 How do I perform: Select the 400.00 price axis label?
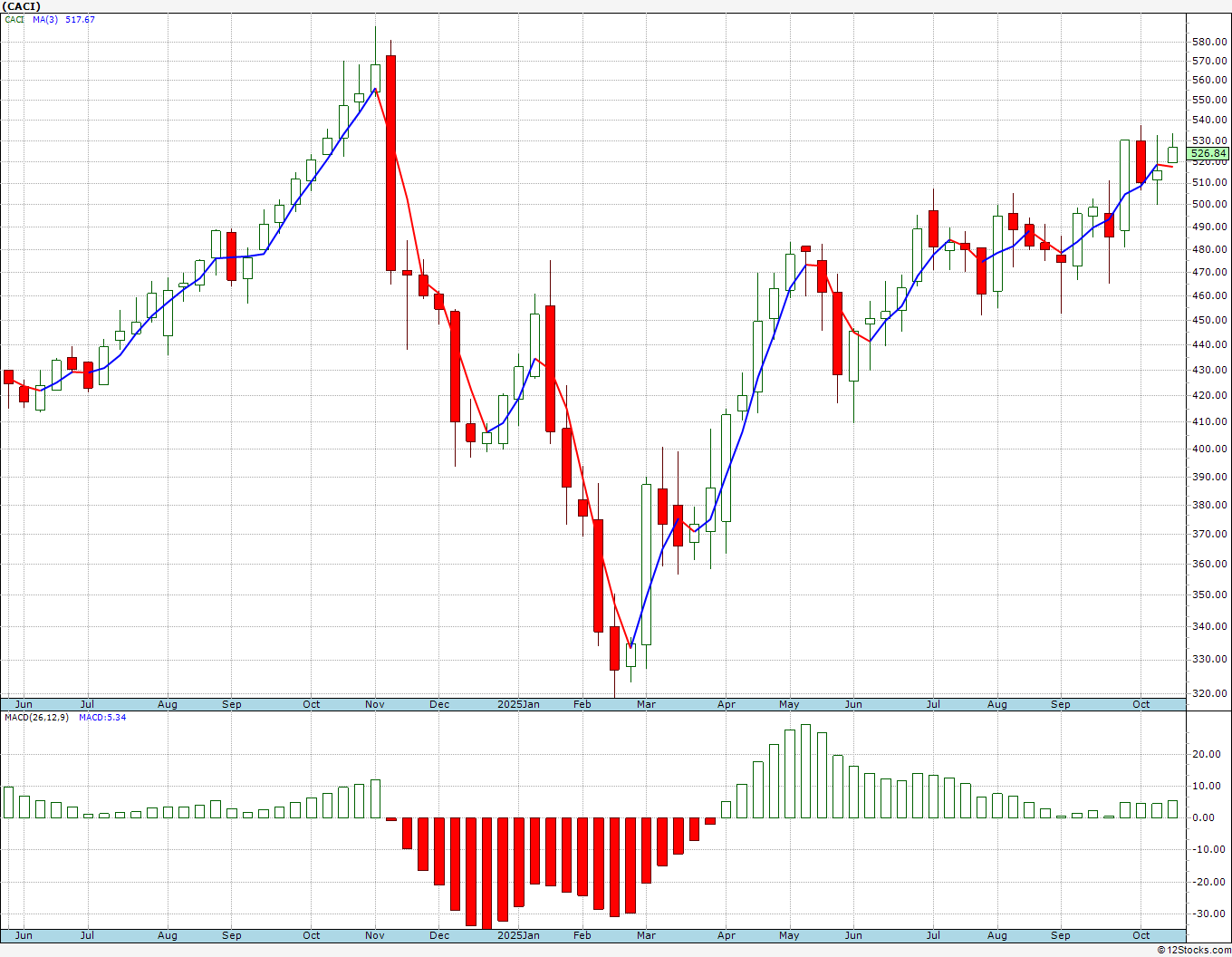coord(1210,449)
